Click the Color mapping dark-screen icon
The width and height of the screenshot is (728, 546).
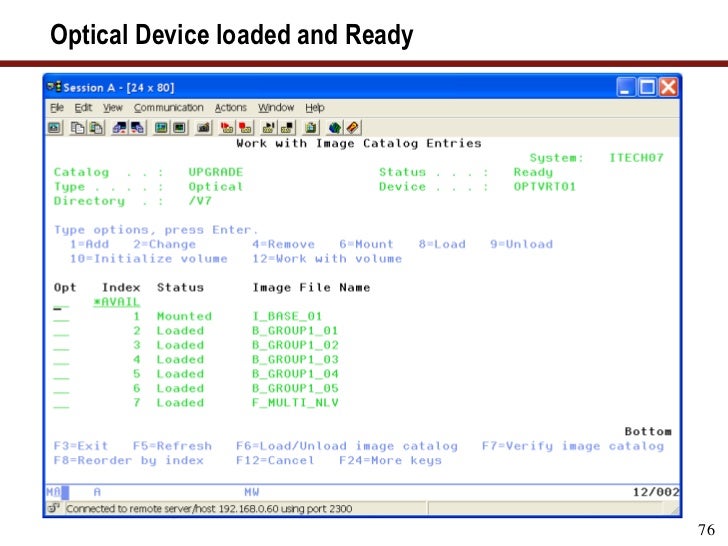(180, 128)
